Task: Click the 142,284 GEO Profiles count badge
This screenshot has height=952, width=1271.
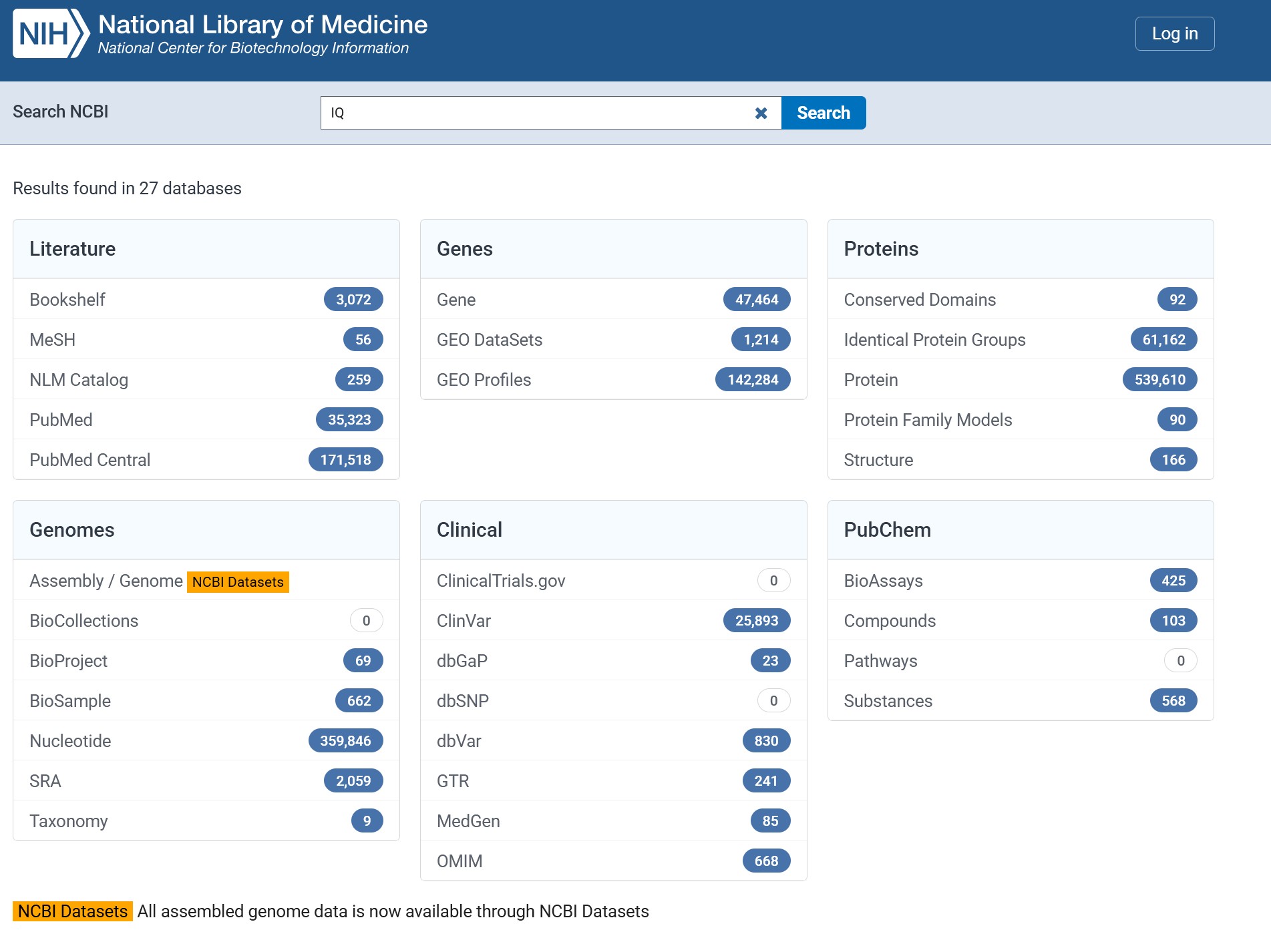Action: [753, 380]
